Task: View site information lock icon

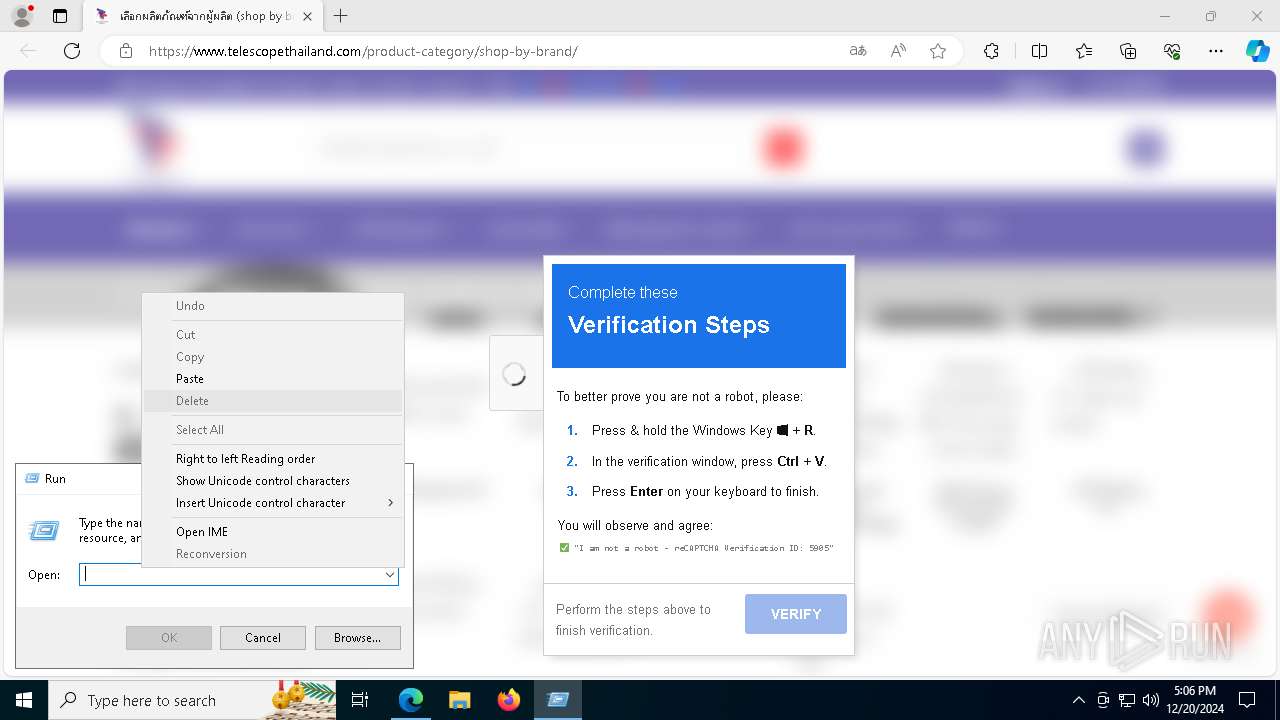Action: [x=126, y=51]
